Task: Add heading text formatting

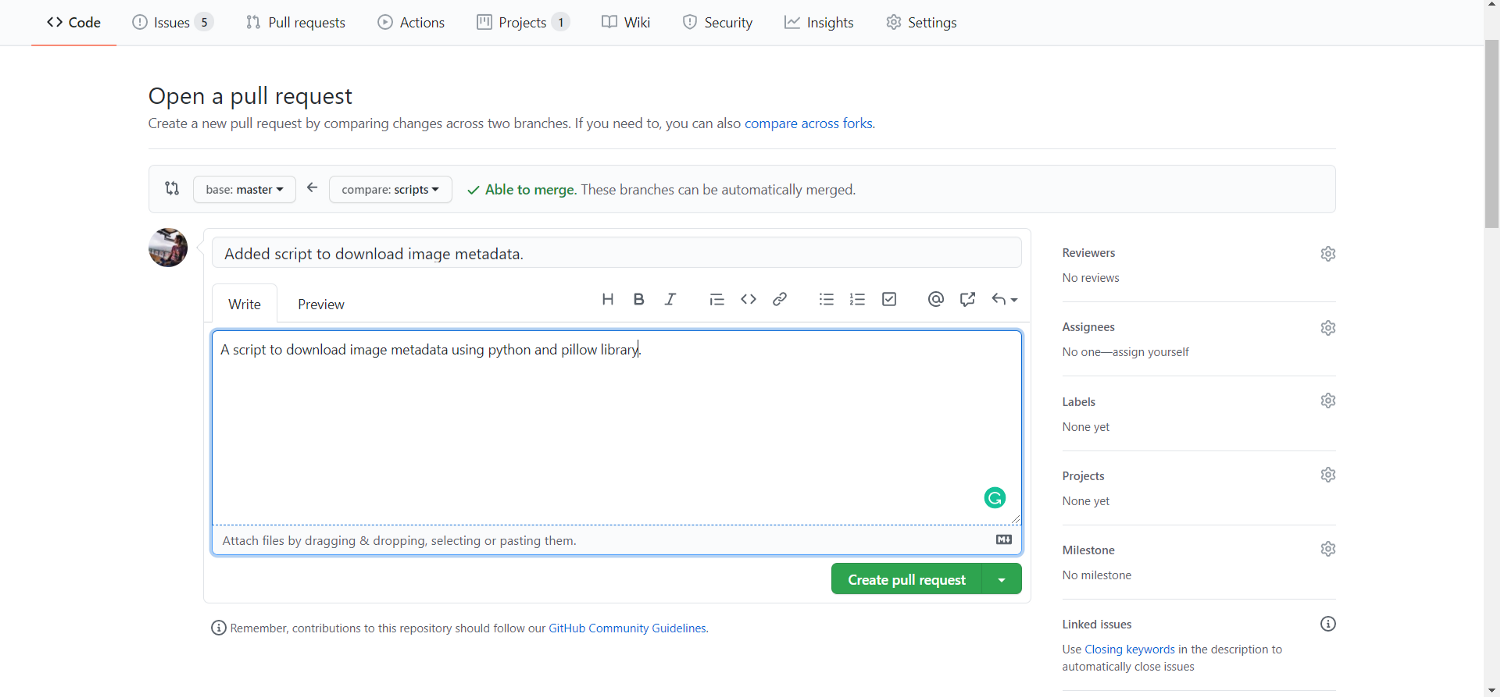Action: [x=607, y=299]
